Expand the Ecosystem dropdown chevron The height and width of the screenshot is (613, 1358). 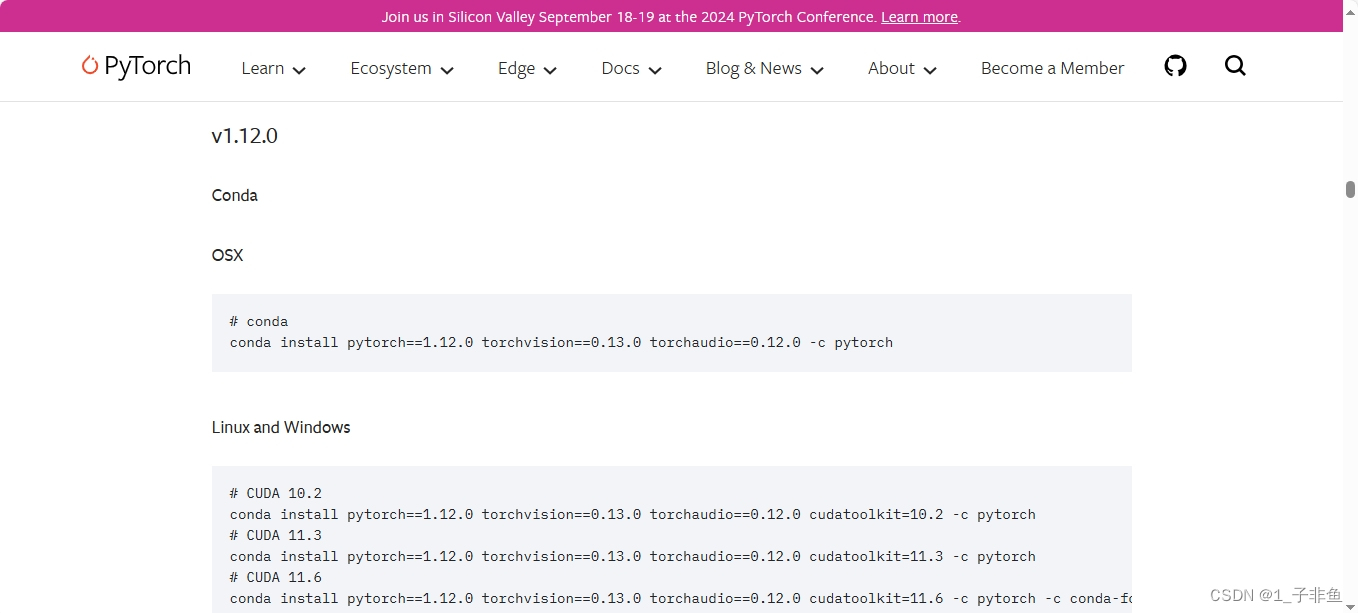(x=448, y=71)
